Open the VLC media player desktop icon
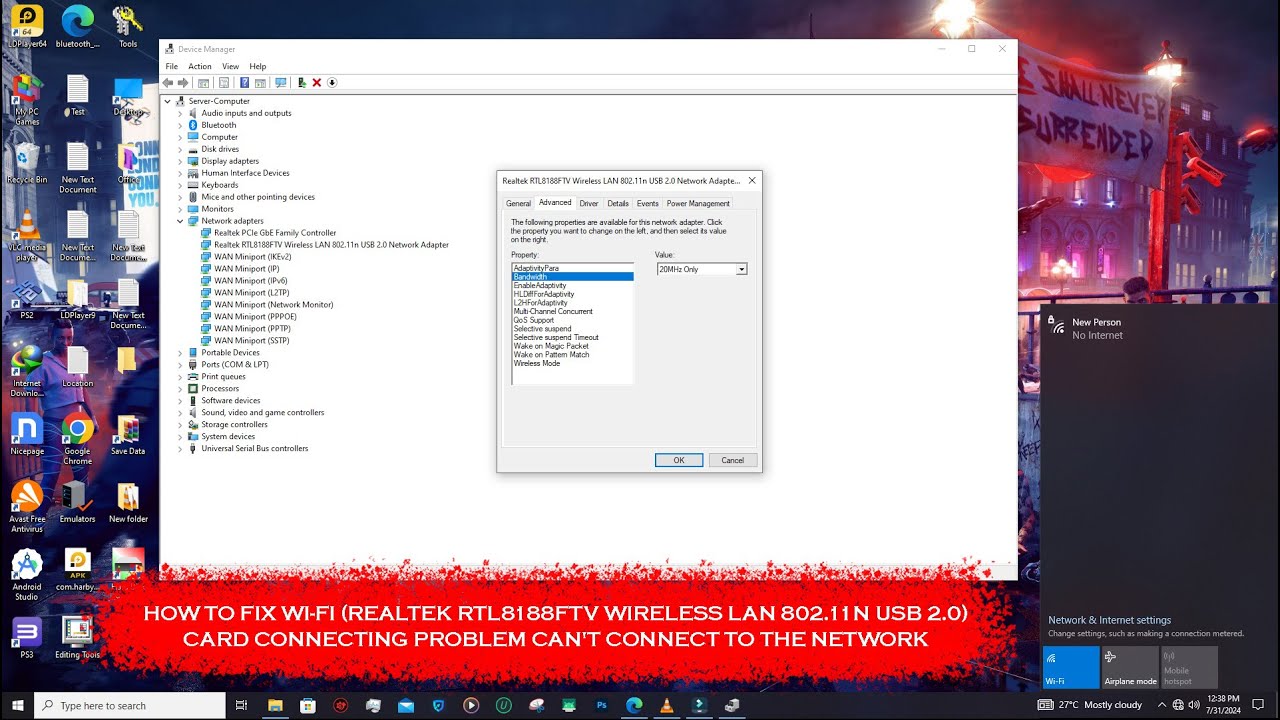Screen dimensions: 1280x720 coord(27,234)
